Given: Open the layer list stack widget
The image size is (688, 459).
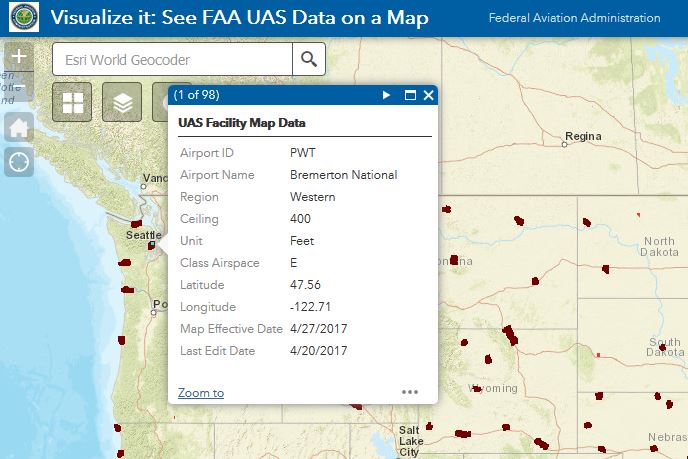Looking at the screenshot, I should tap(122, 102).
